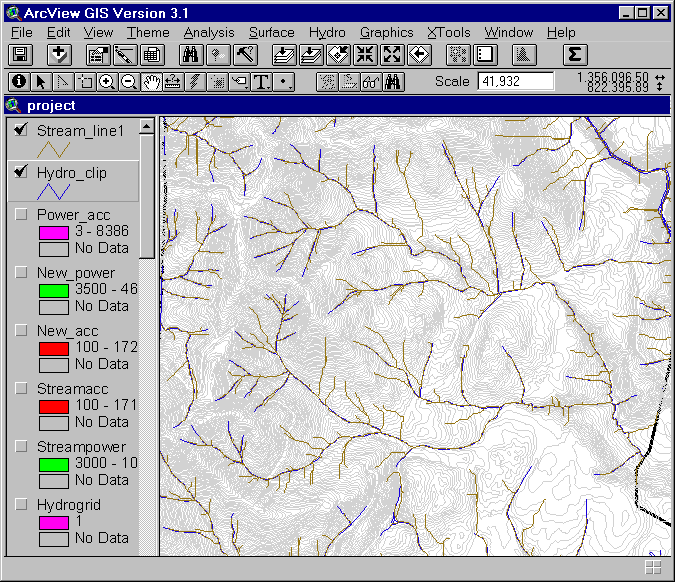The width and height of the screenshot is (675, 582).
Task: Open the Hydro menu
Action: [x=327, y=33]
